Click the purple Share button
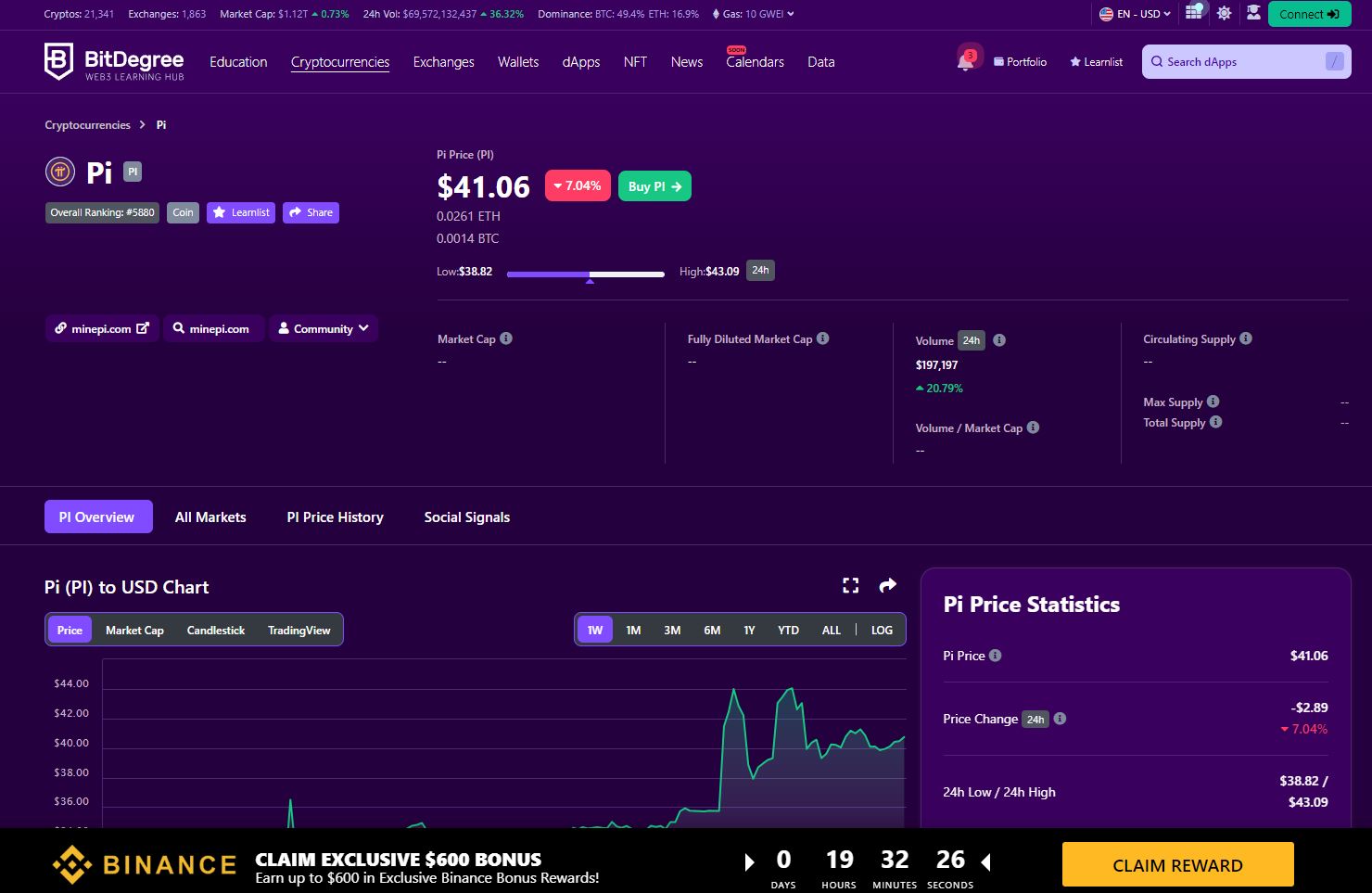 click(x=311, y=212)
